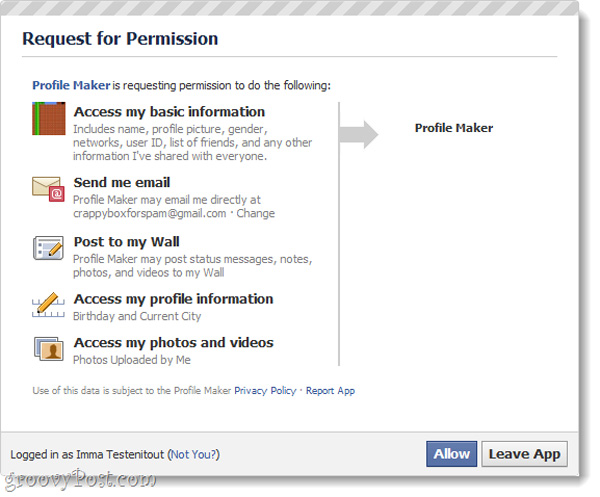Click the Post to my Wall icon

(x=48, y=248)
